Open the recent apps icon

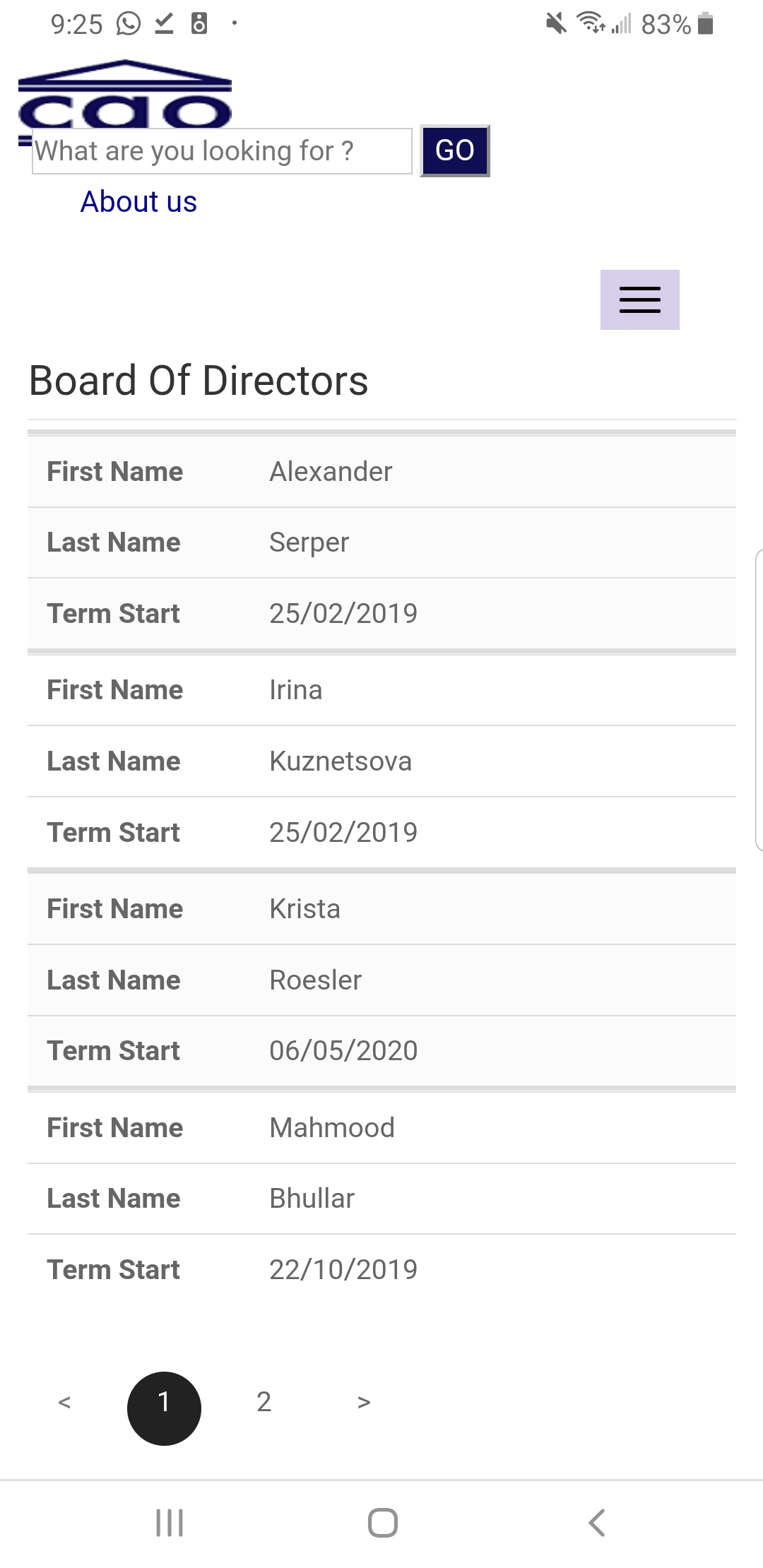pos(170,1522)
